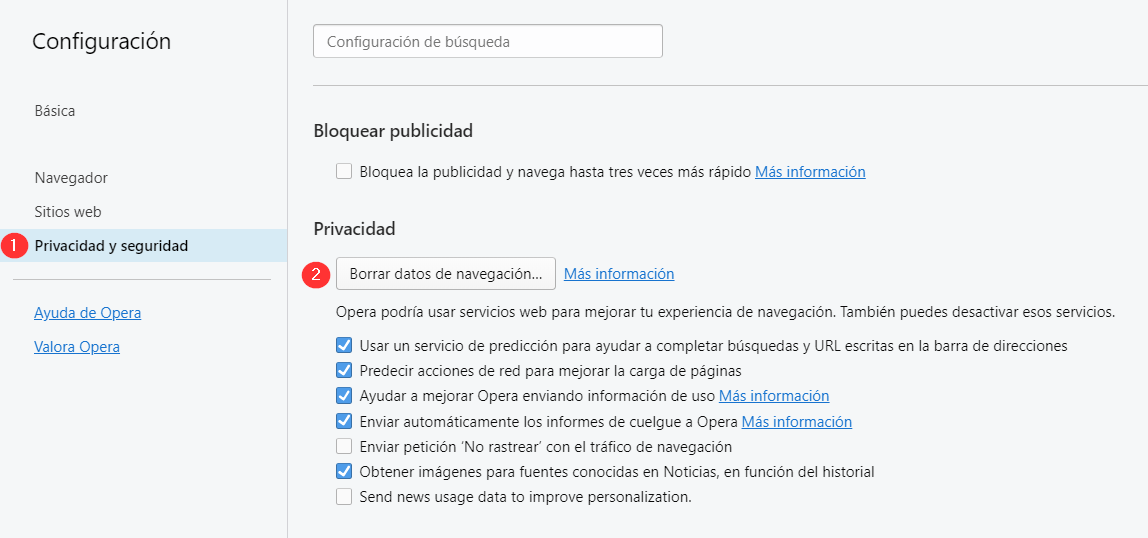Select the Privacidad section heading
Viewport: 1148px width, 538px height.
(x=354, y=229)
